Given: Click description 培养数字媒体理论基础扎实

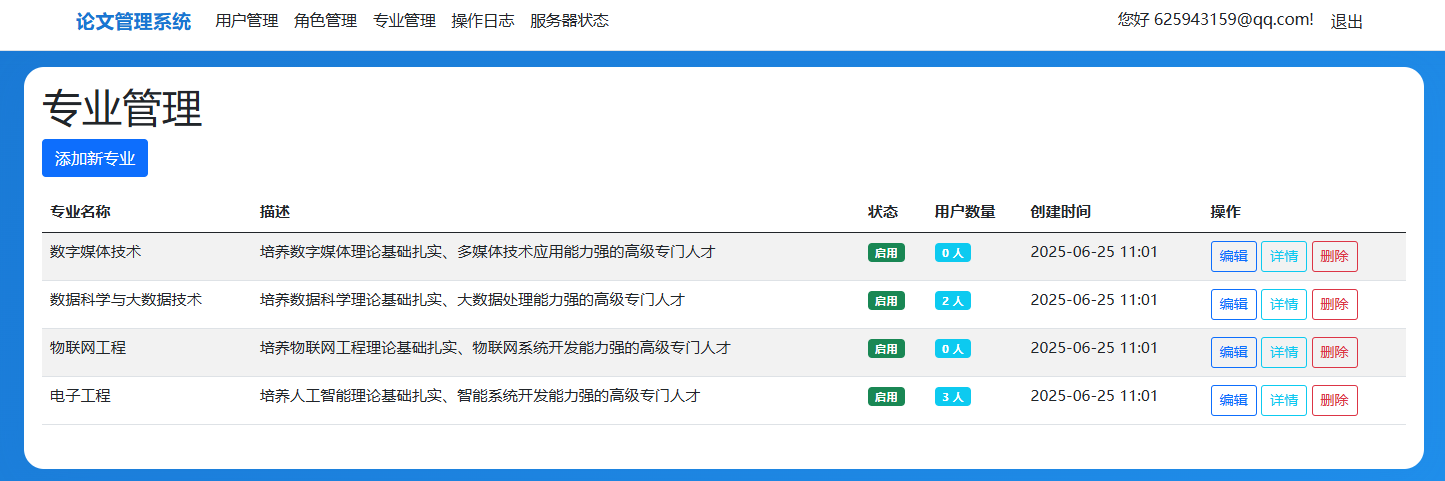Looking at the screenshot, I should [x=487, y=252].
